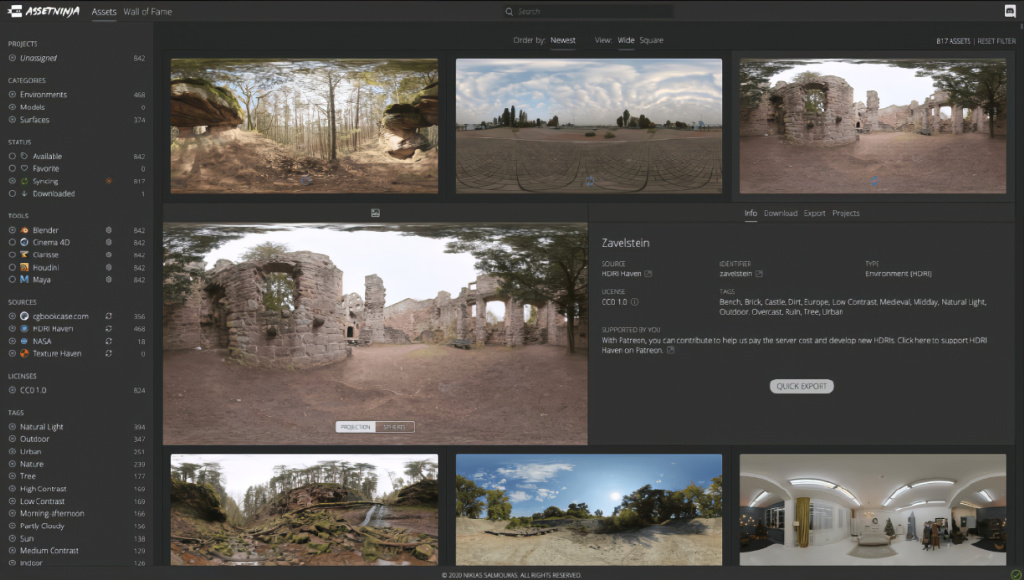Click the Houdini settings gear icon

coord(109,267)
